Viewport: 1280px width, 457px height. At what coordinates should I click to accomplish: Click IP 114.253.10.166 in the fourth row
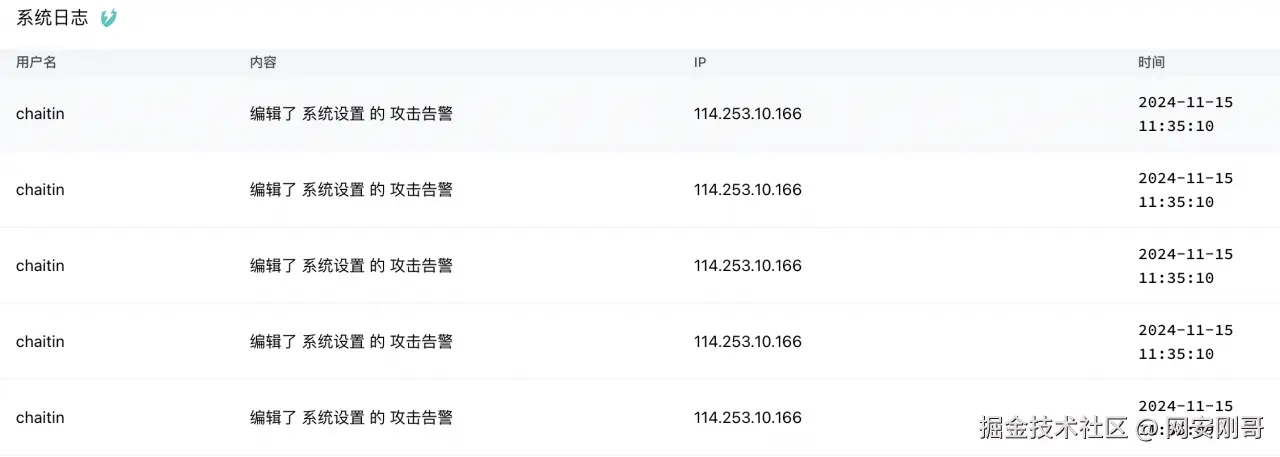point(747,342)
